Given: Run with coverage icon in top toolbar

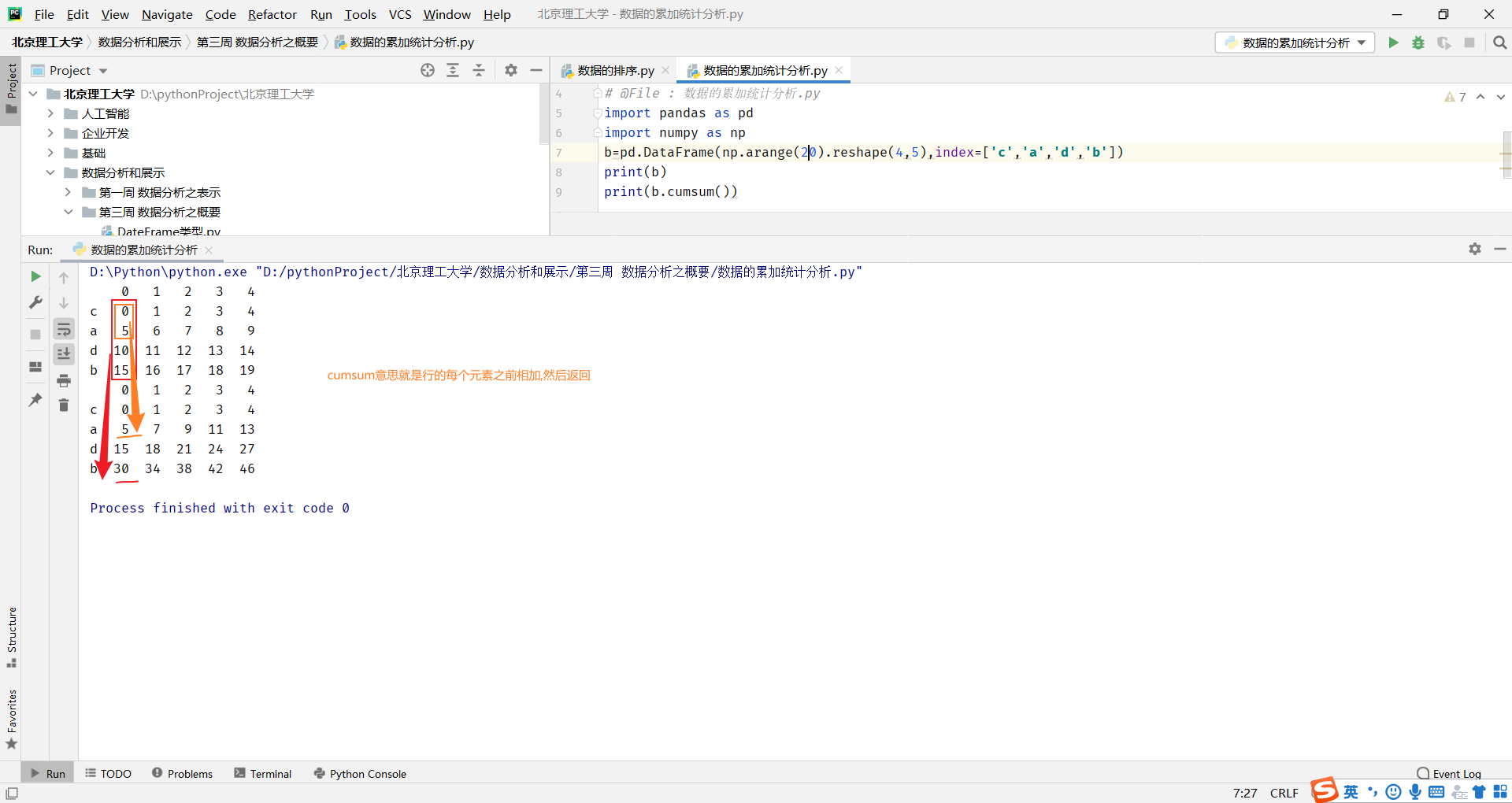Looking at the screenshot, I should pyautogui.click(x=1443, y=43).
